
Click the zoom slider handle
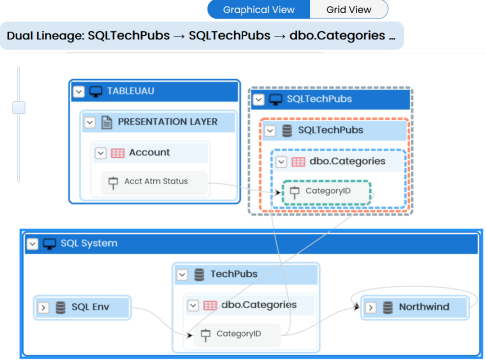(x=19, y=107)
